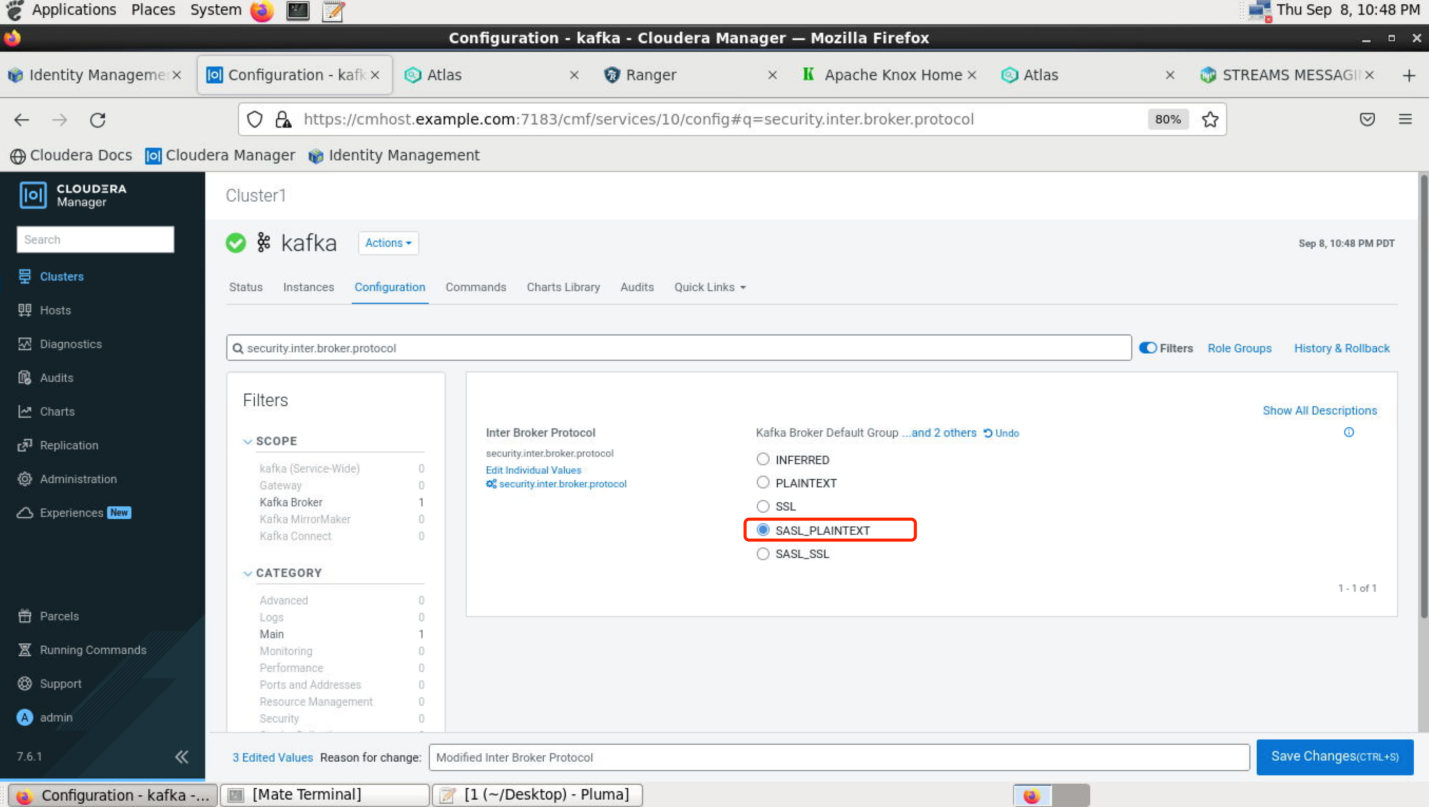Click the Pocket save icon

point(1367,120)
